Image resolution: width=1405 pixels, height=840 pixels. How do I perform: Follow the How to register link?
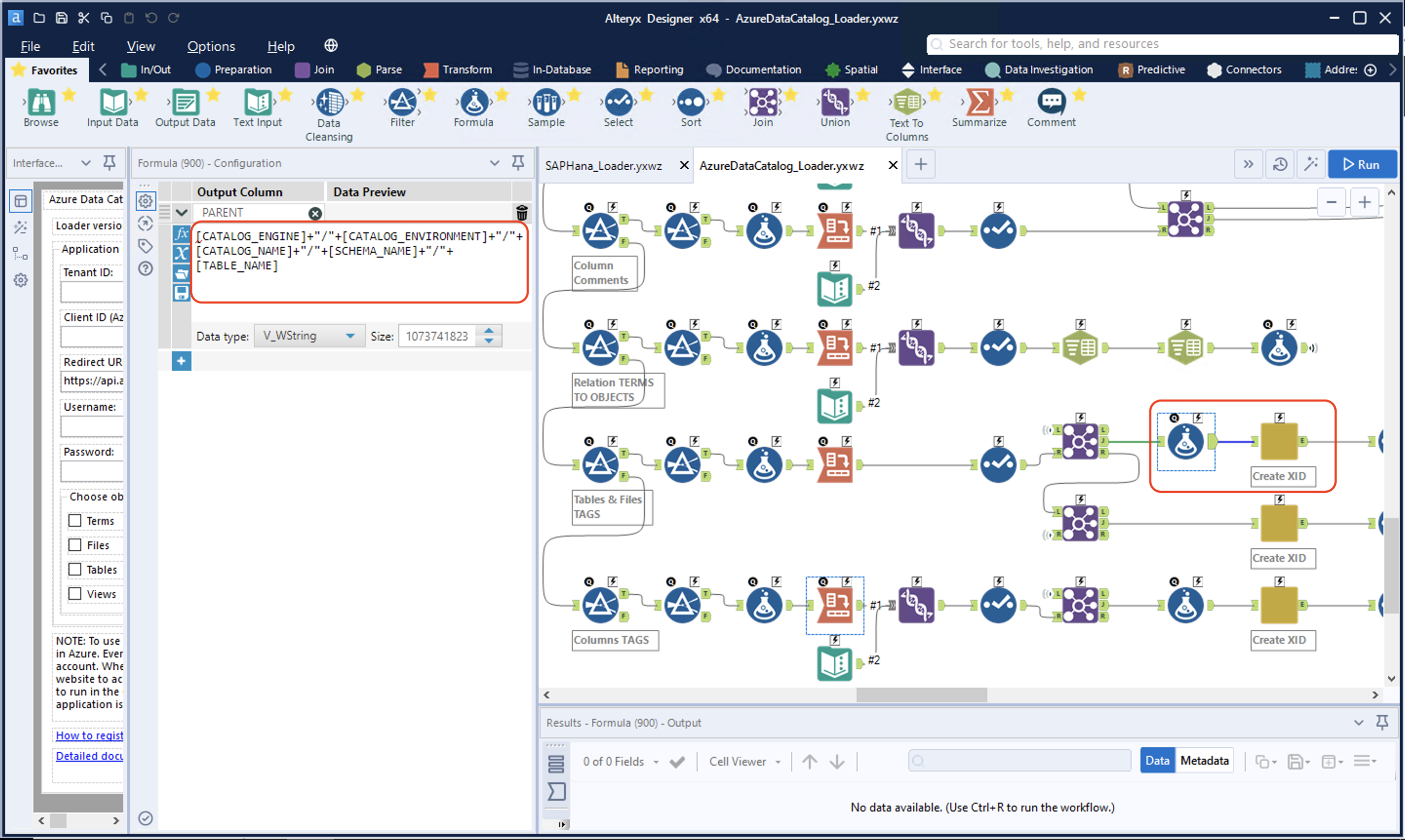89,735
